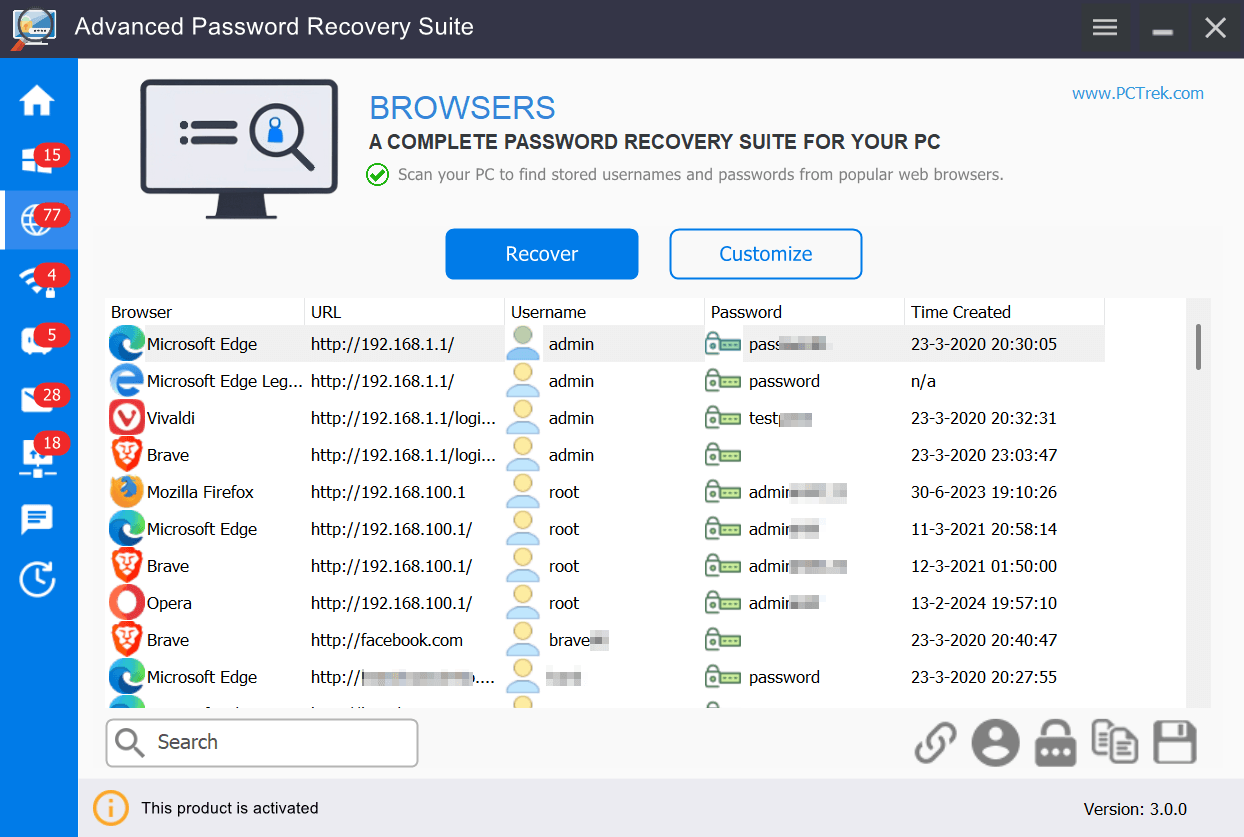Screen dimensions: 1244x837
Task: Open Wi-Fi passwords section in sidebar
Action: tap(38, 281)
